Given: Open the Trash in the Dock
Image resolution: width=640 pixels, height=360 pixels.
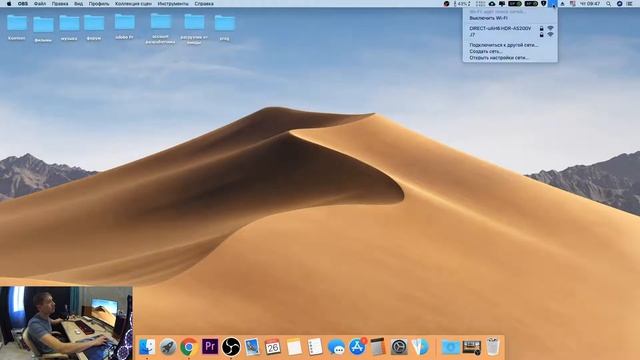Looking at the screenshot, I should coord(493,347).
